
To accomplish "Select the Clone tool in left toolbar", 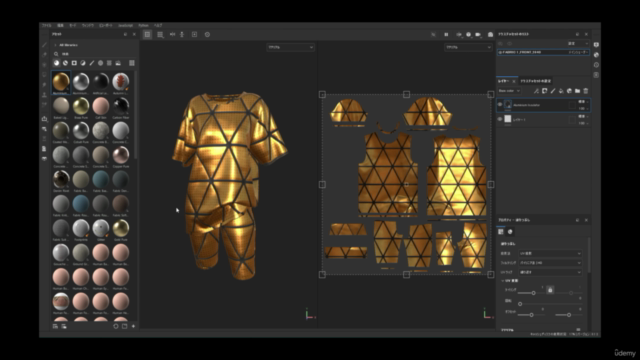I will 44,94.
